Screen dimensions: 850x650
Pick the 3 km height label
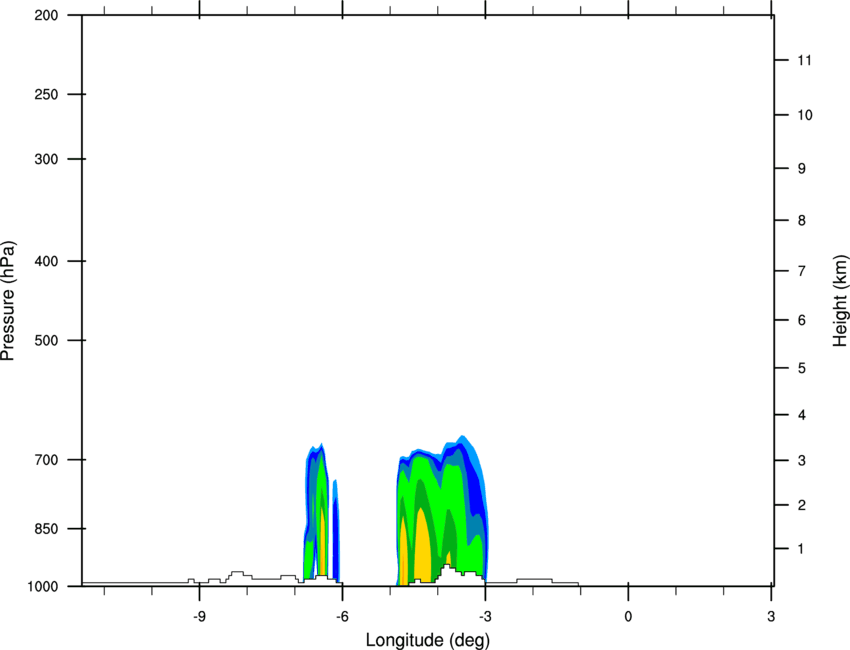[x=802, y=460]
